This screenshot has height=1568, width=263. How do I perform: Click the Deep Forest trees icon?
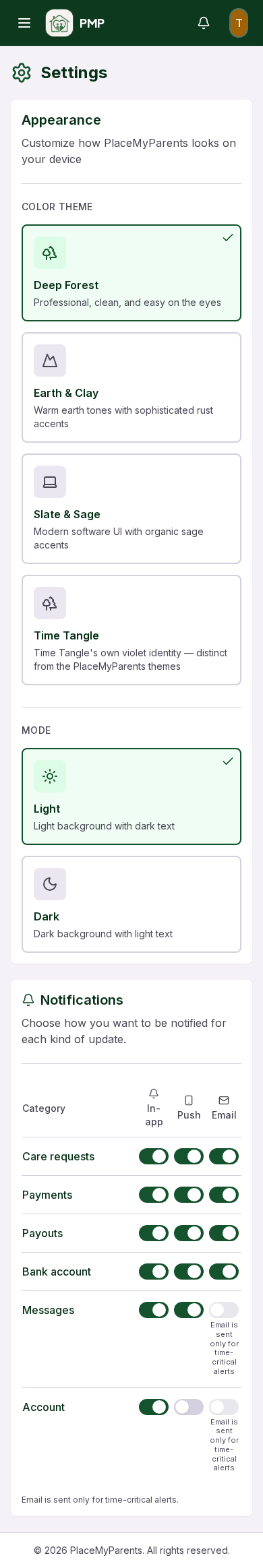(50, 253)
